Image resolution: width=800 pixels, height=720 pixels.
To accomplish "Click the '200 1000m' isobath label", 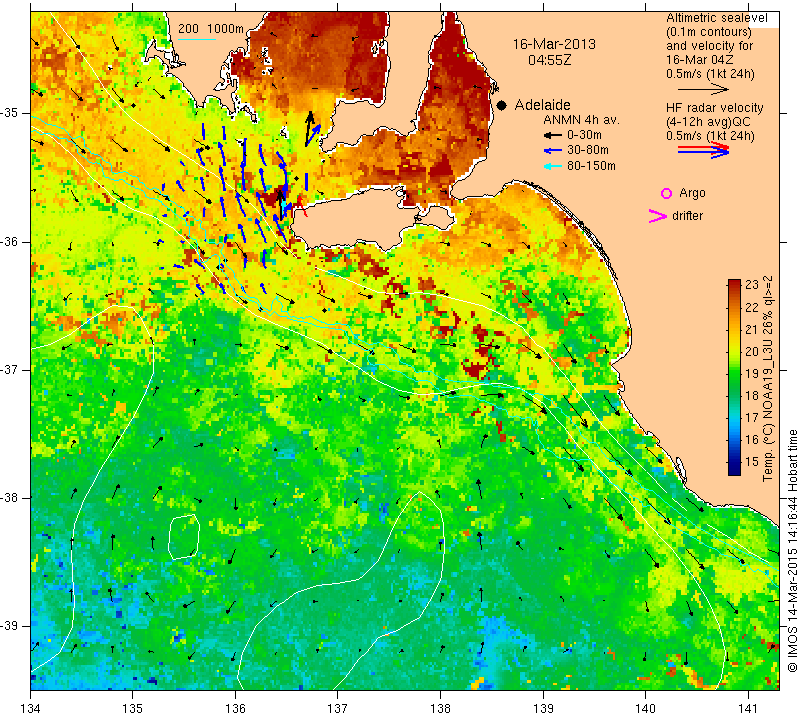I will tap(211, 29).
